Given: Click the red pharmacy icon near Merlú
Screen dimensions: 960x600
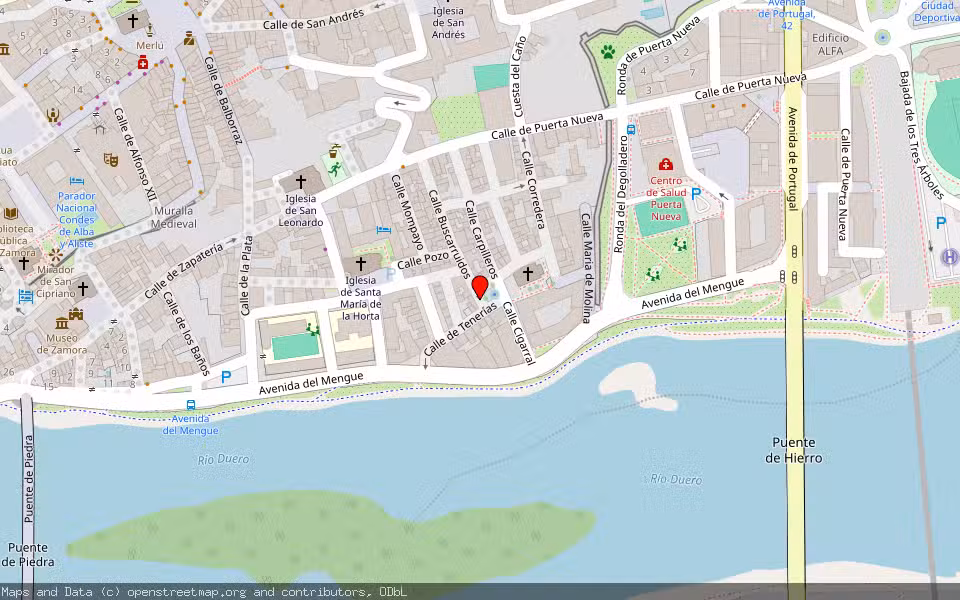Looking at the screenshot, I should click(x=143, y=63).
